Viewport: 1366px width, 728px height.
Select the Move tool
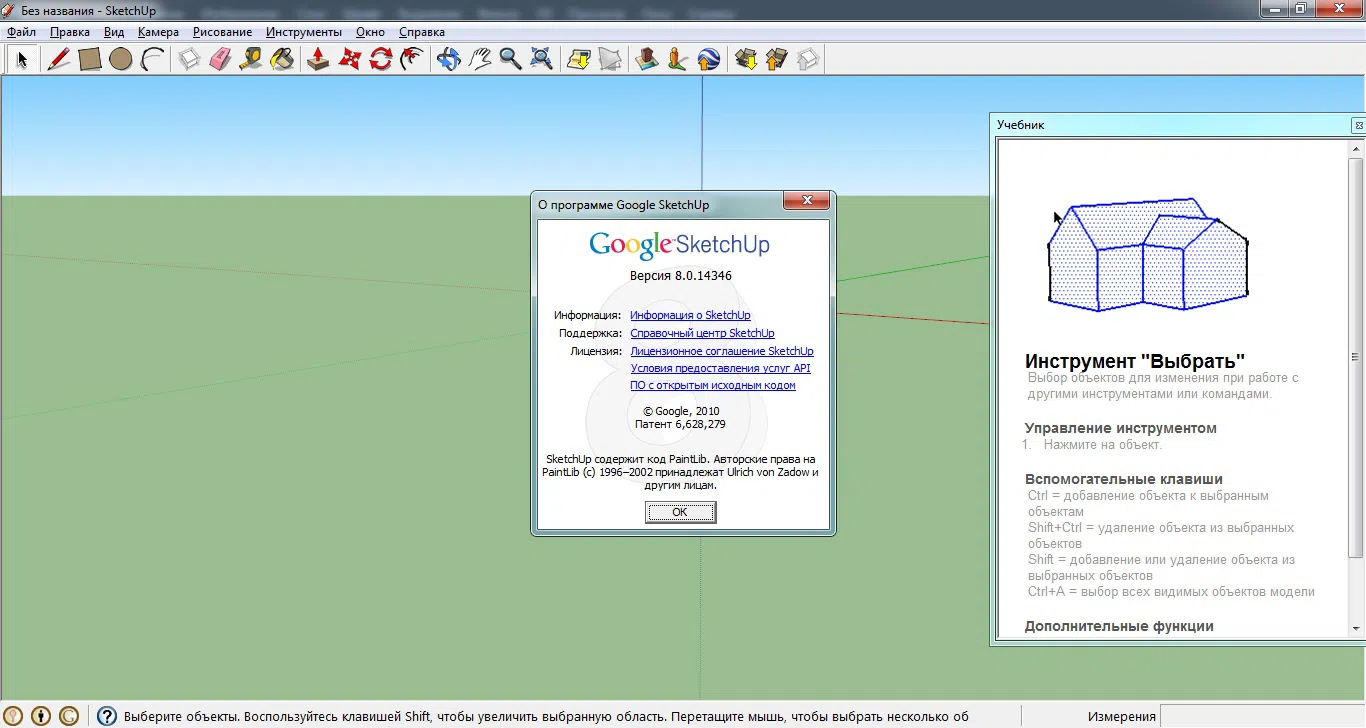coord(348,59)
